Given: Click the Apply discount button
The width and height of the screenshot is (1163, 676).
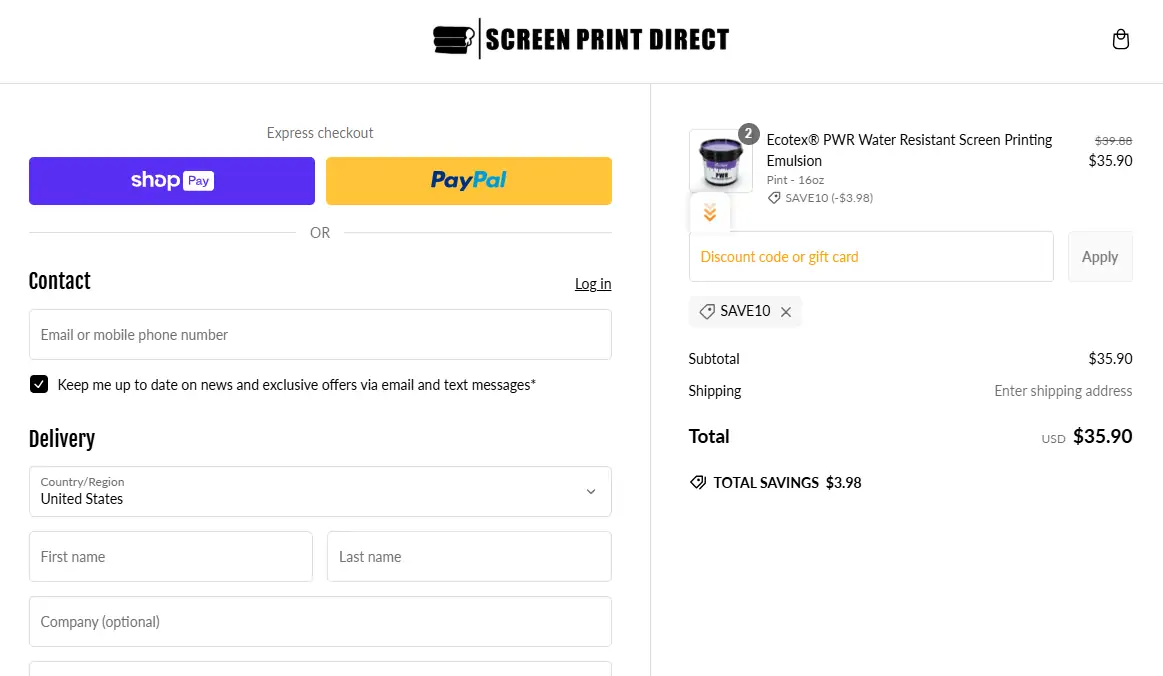Looking at the screenshot, I should coord(1100,257).
